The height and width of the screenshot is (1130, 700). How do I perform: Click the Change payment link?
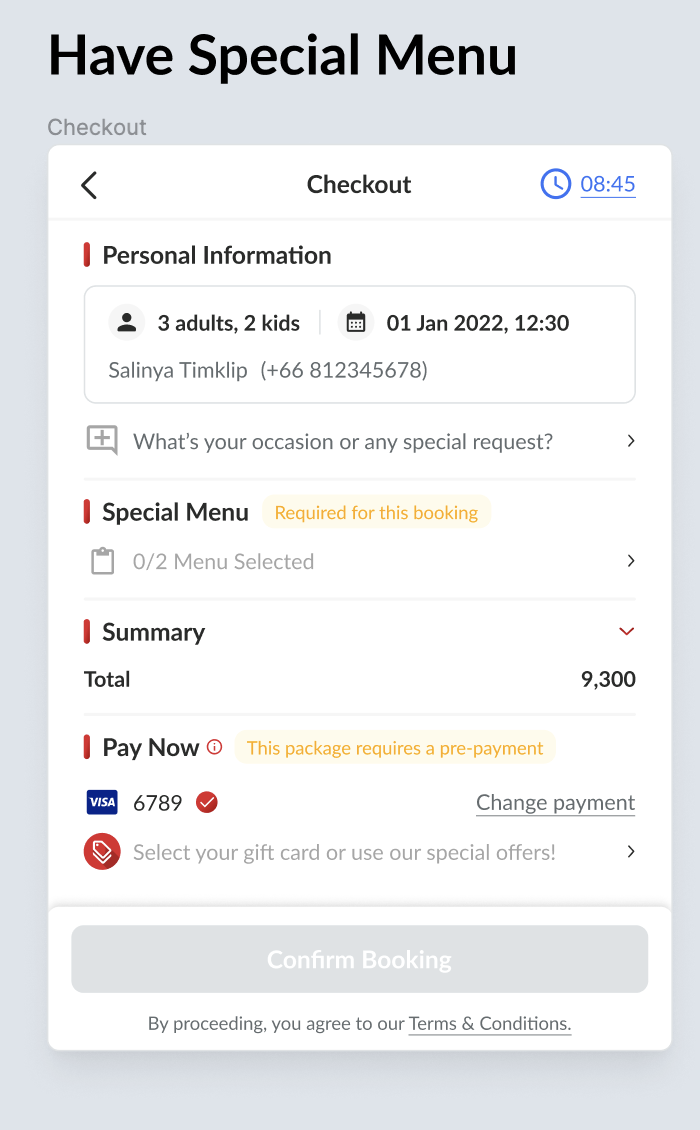coord(555,803)
